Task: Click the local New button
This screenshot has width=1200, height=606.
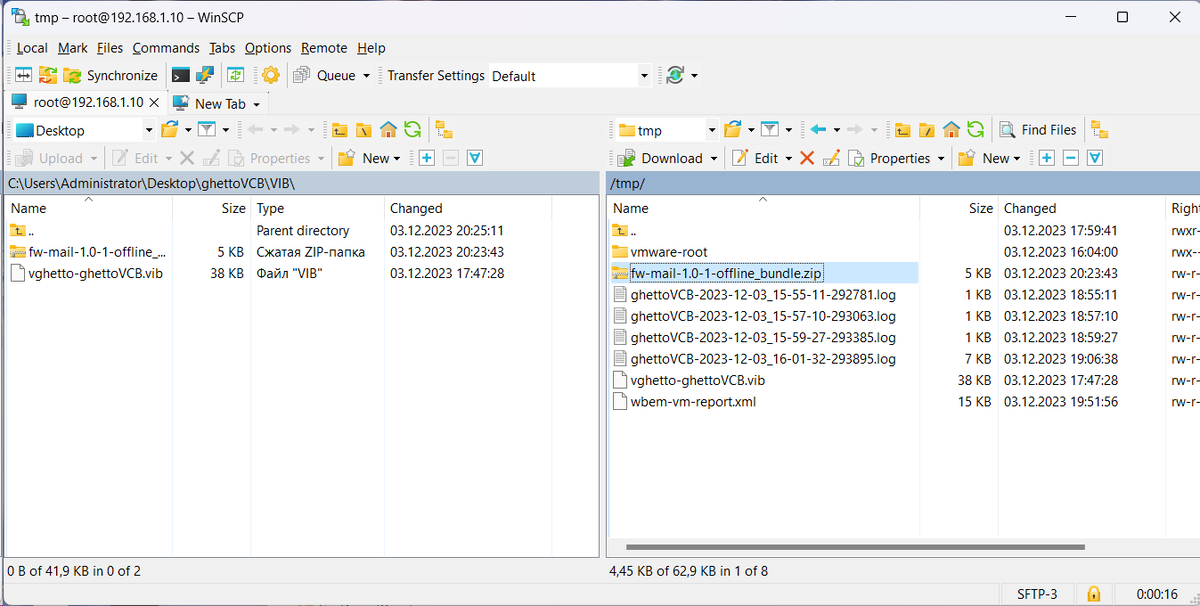Action: click(x=366, y=158)
